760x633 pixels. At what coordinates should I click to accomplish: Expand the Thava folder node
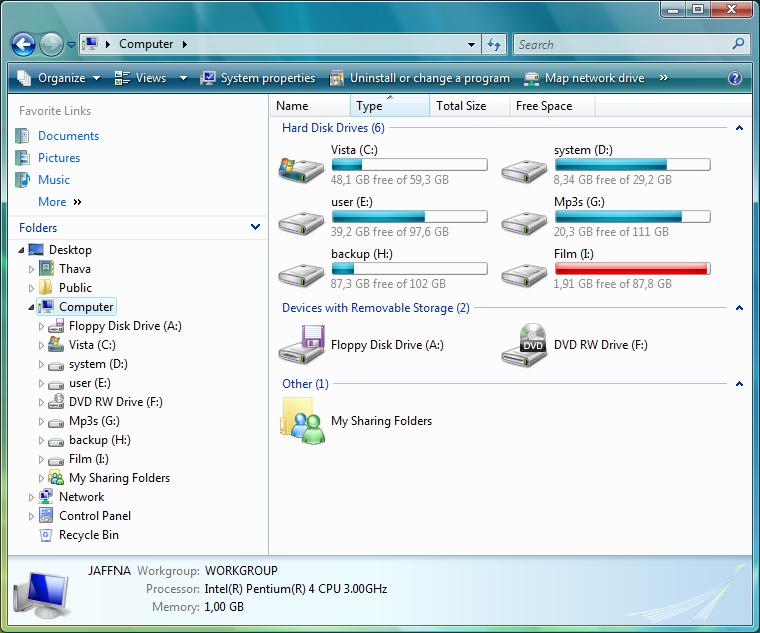pyautogui.click(x=32, y=269)
